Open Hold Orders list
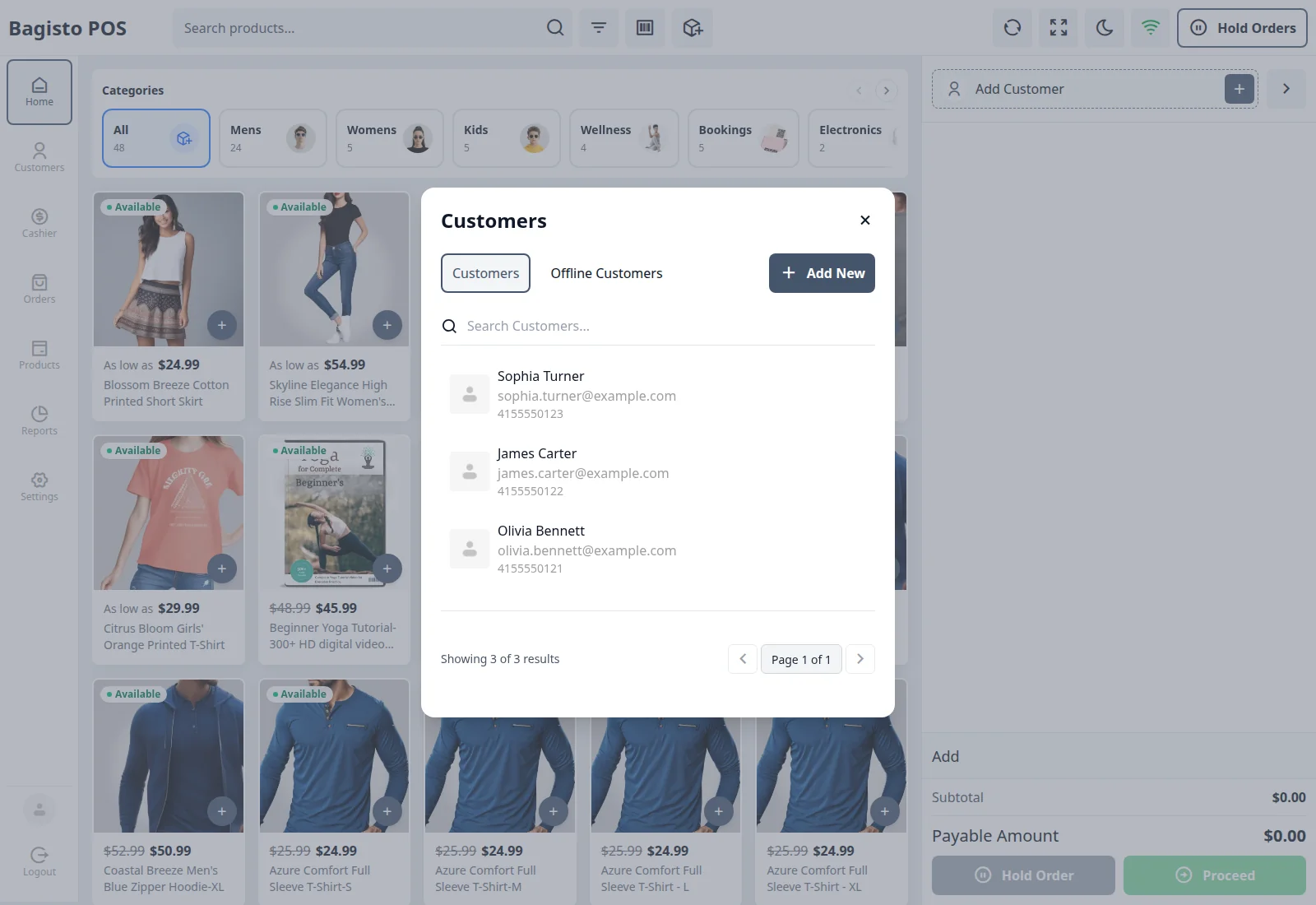 point(1242,28)
